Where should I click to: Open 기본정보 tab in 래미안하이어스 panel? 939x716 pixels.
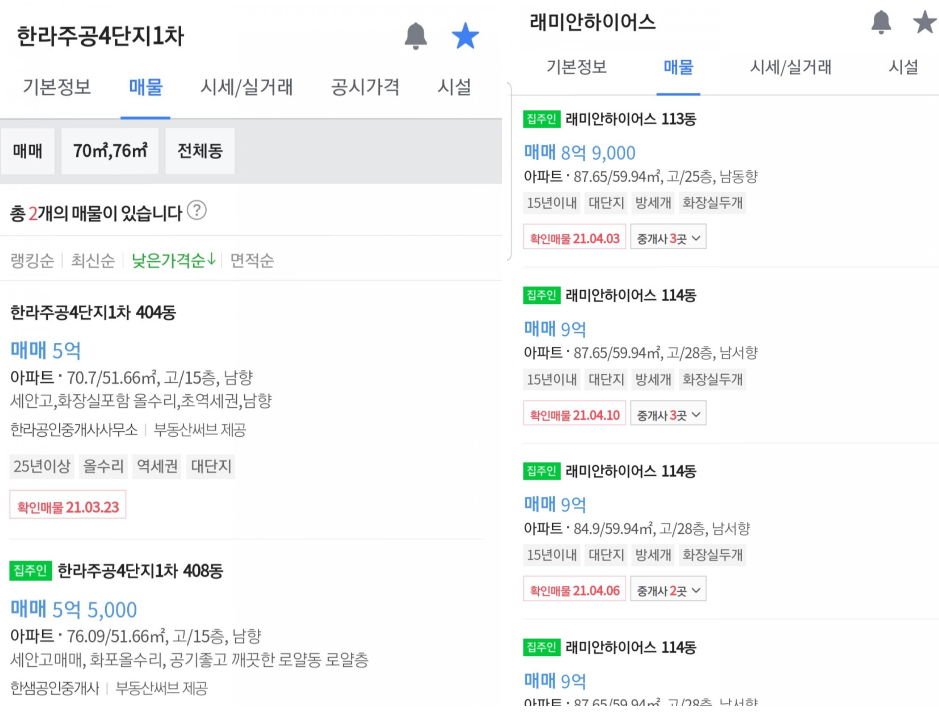(x=576, y=67)
